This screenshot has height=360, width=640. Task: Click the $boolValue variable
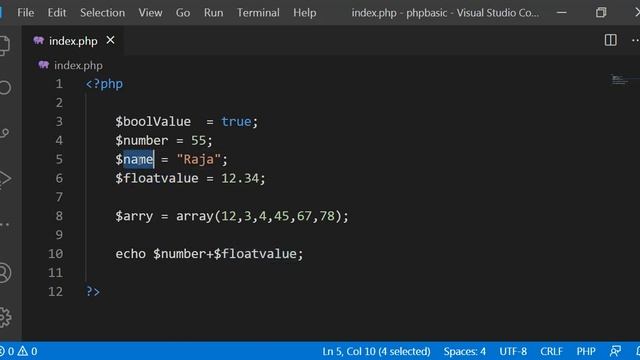(x=153, y=121)
